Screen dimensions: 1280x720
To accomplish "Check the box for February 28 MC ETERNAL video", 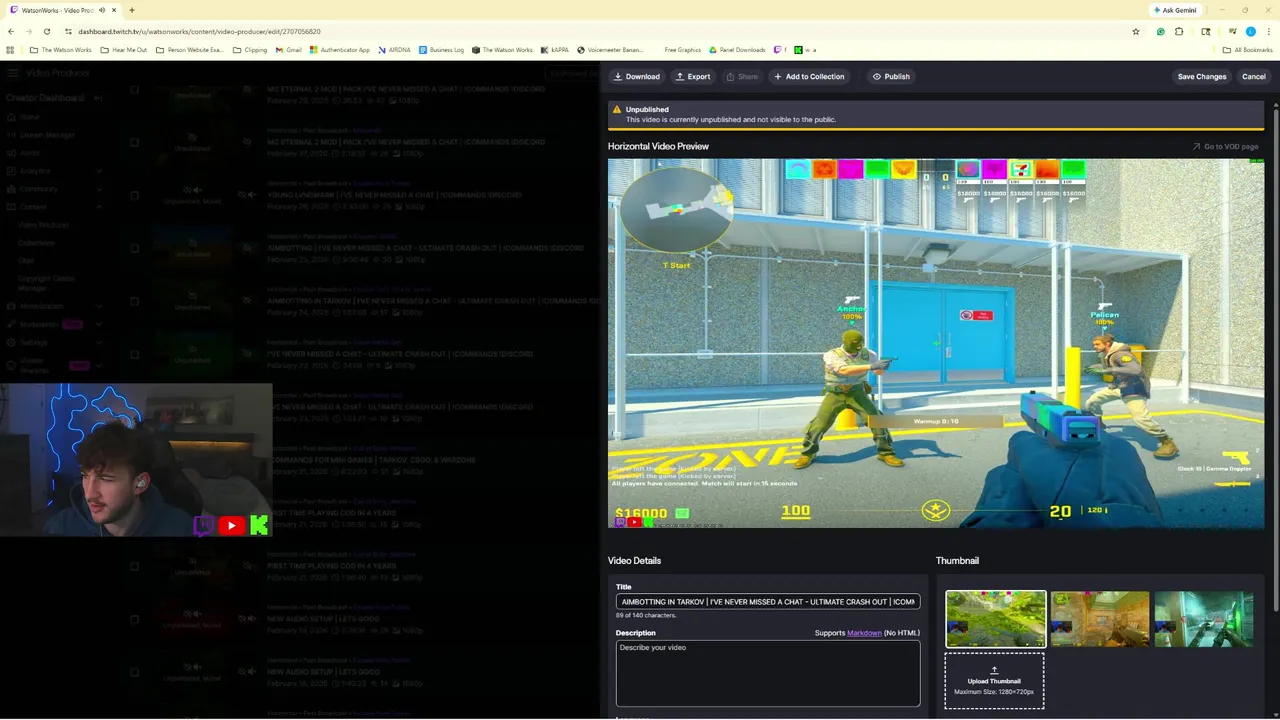I will 135,90.
